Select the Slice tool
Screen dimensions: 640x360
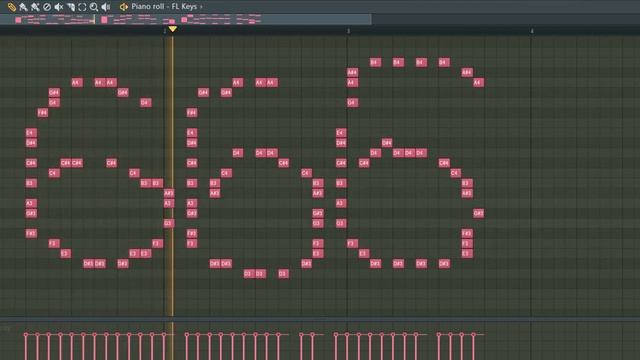71,7
